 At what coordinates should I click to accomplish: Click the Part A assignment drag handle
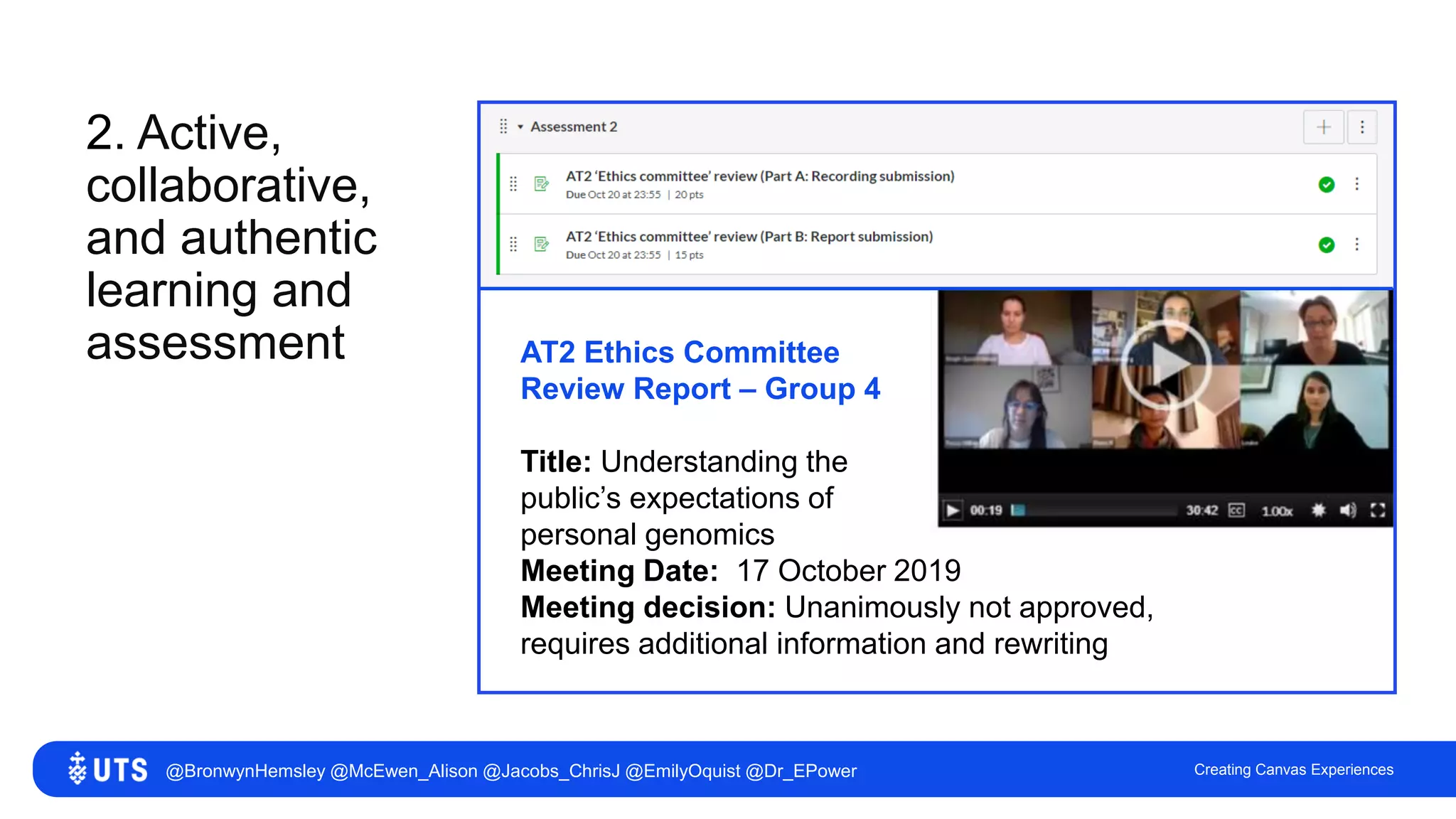[513, 184]
